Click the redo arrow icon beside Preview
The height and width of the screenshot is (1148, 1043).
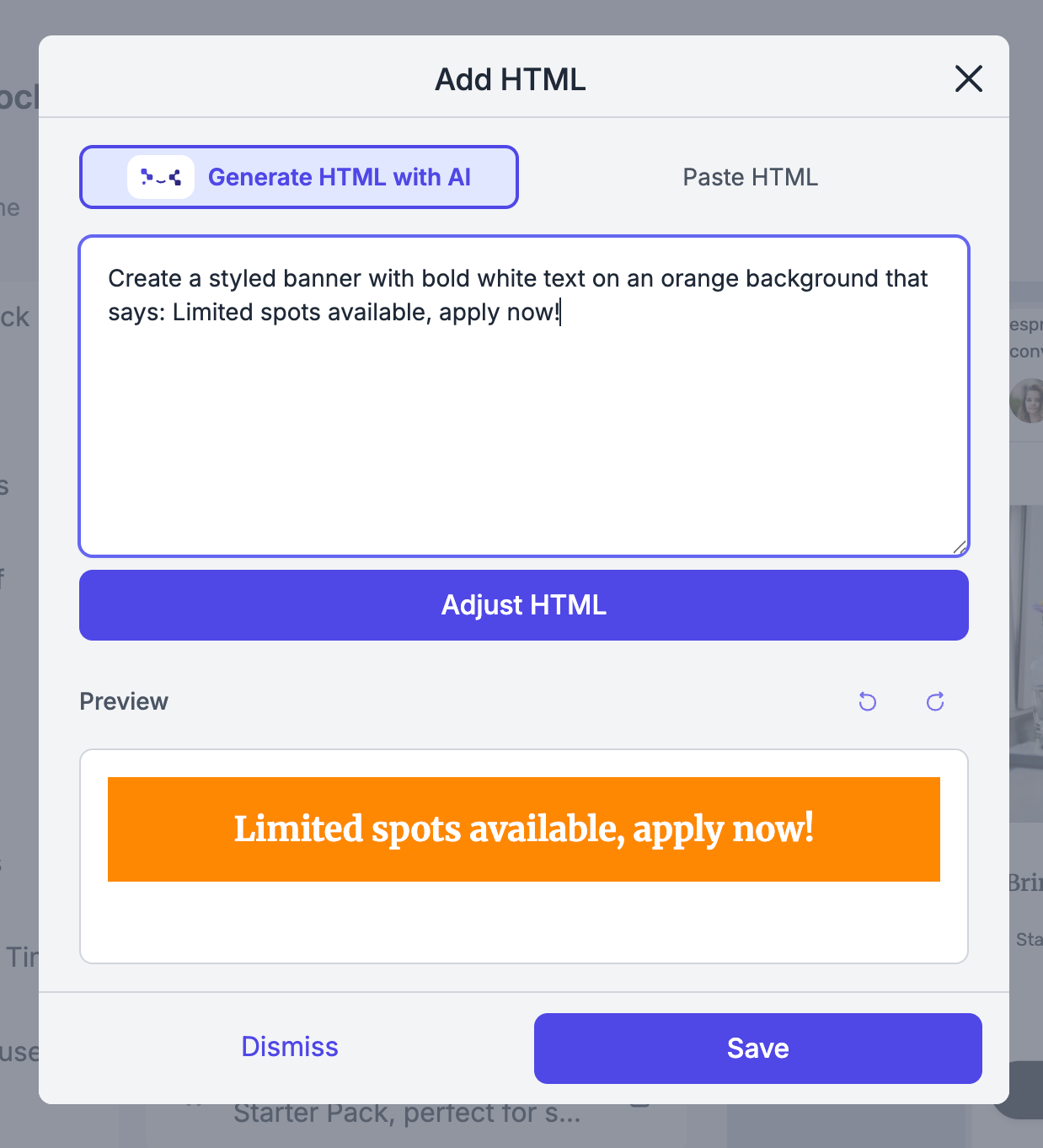(935, 701)
